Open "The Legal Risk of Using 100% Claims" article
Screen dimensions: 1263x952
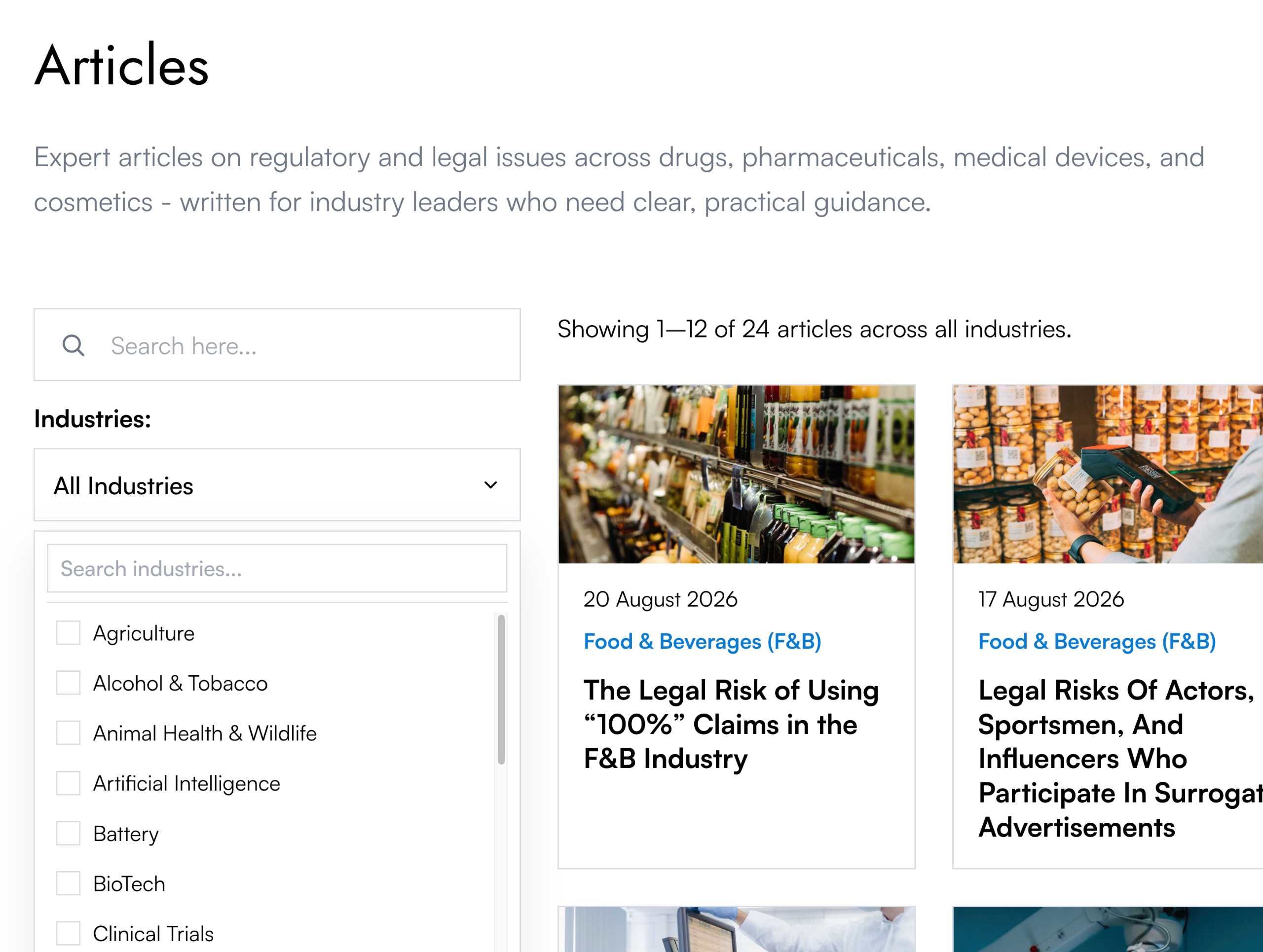pyautogui.click(x=731, y=724)
